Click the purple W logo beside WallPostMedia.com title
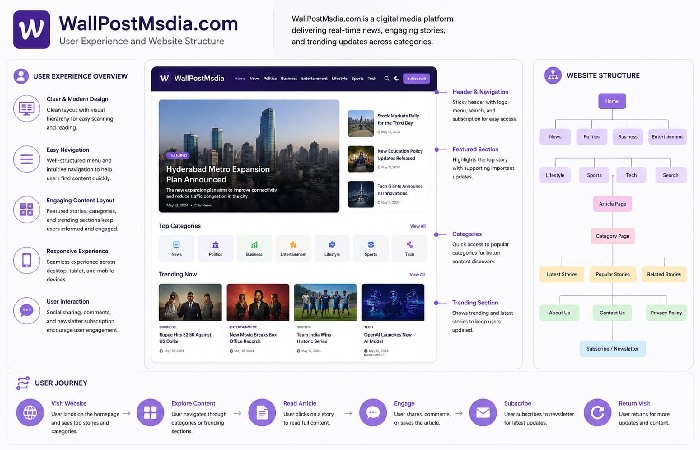The width and height of the screenshot is (700, 450). click(x=31, y=29)
